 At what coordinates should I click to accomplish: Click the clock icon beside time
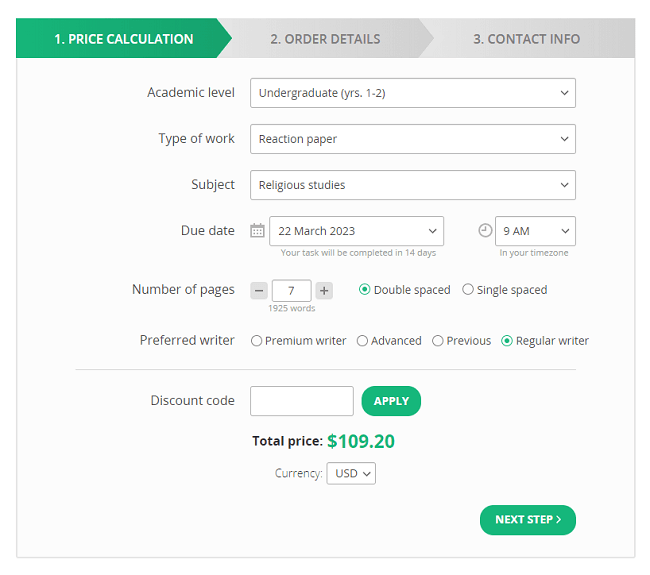(485, 231)
